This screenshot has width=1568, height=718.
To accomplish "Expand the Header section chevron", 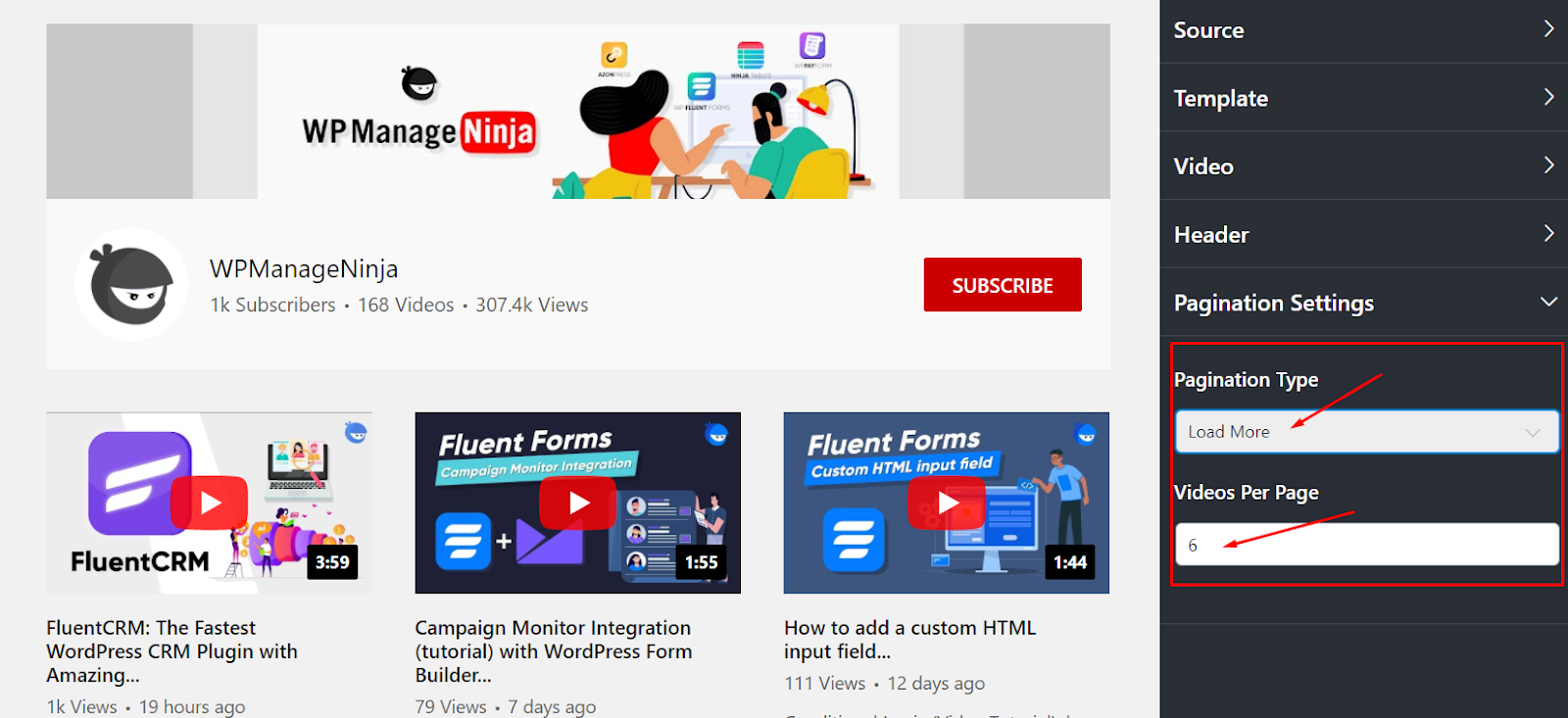I will (x=1548, y=233).
